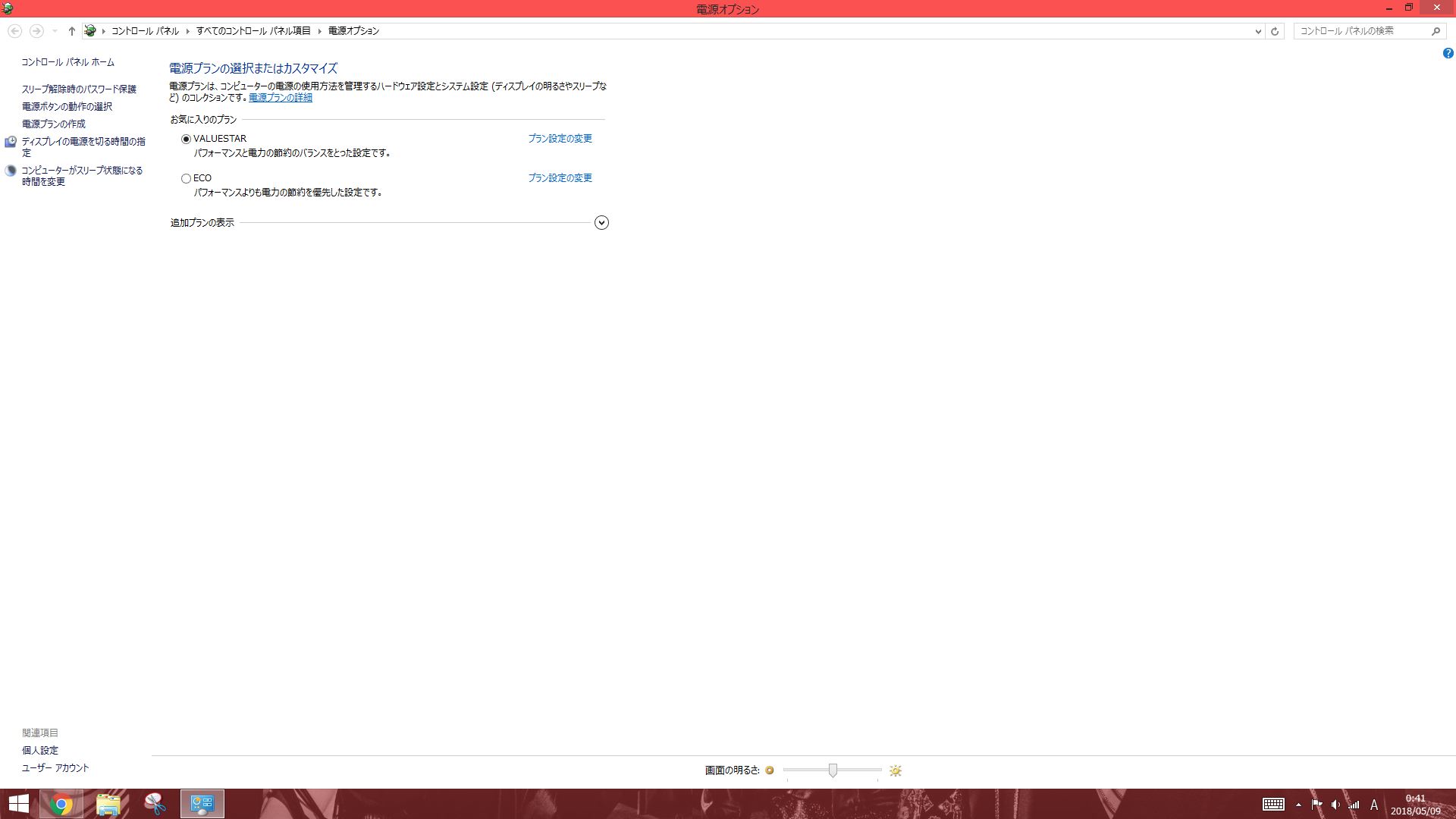Click the refresh icon in address bar
This screenshot has height=819, width=1456.
coord(1275,31)
